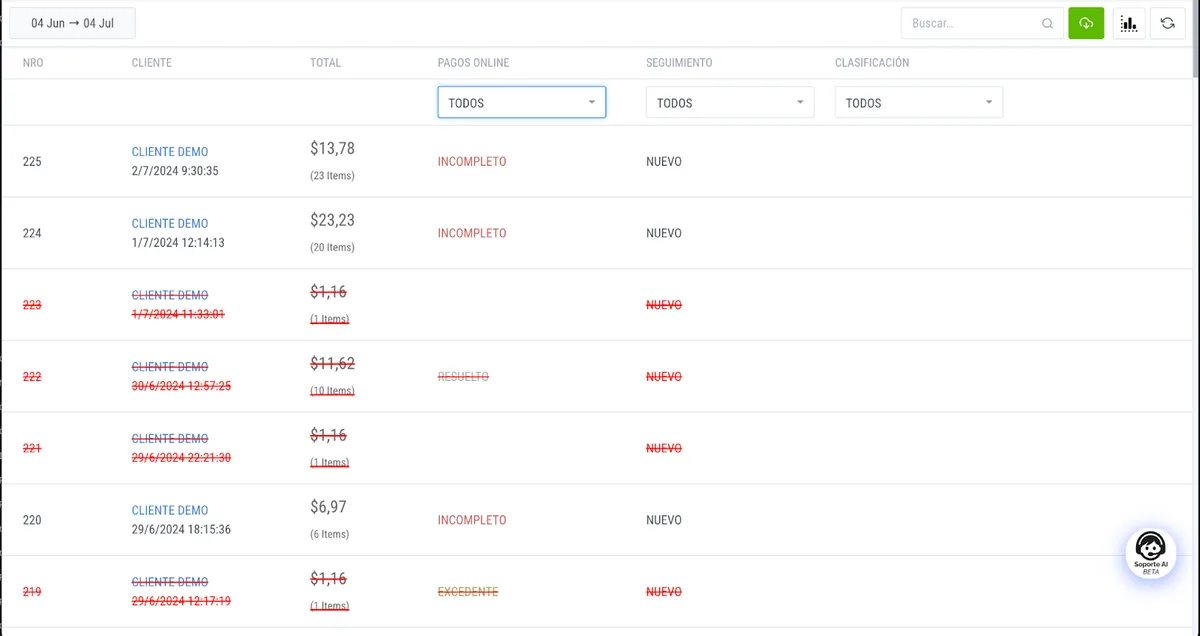1200x636 pixels.
Task: Open the bar chart statistics icon
Action: (1129, 23)
